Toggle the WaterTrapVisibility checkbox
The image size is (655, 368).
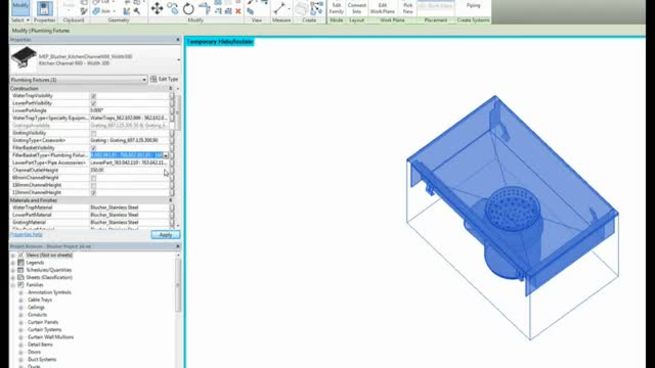coord(94,96)
